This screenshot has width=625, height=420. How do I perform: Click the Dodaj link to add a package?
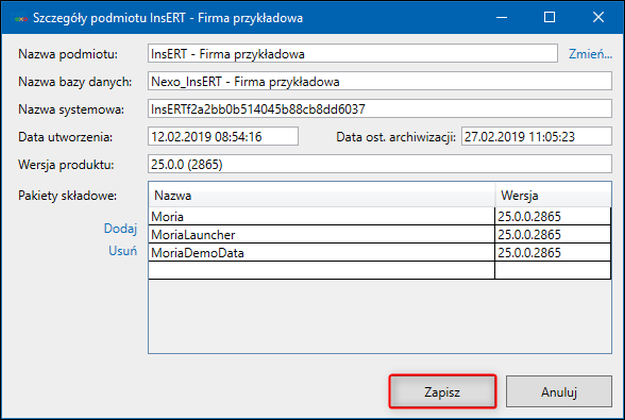[120, 229]
